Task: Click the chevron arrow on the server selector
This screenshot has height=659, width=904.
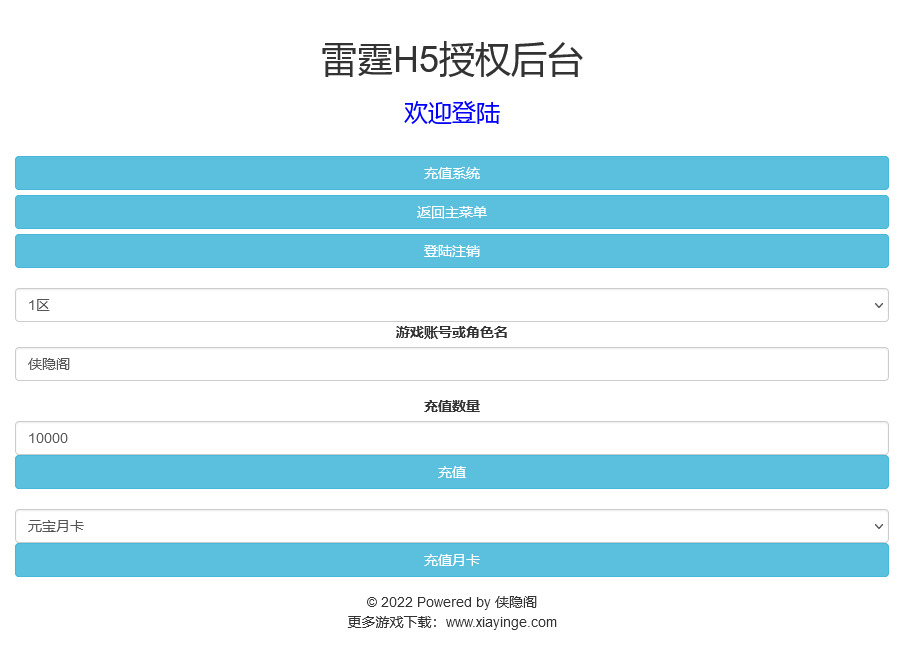Action: 878,305
